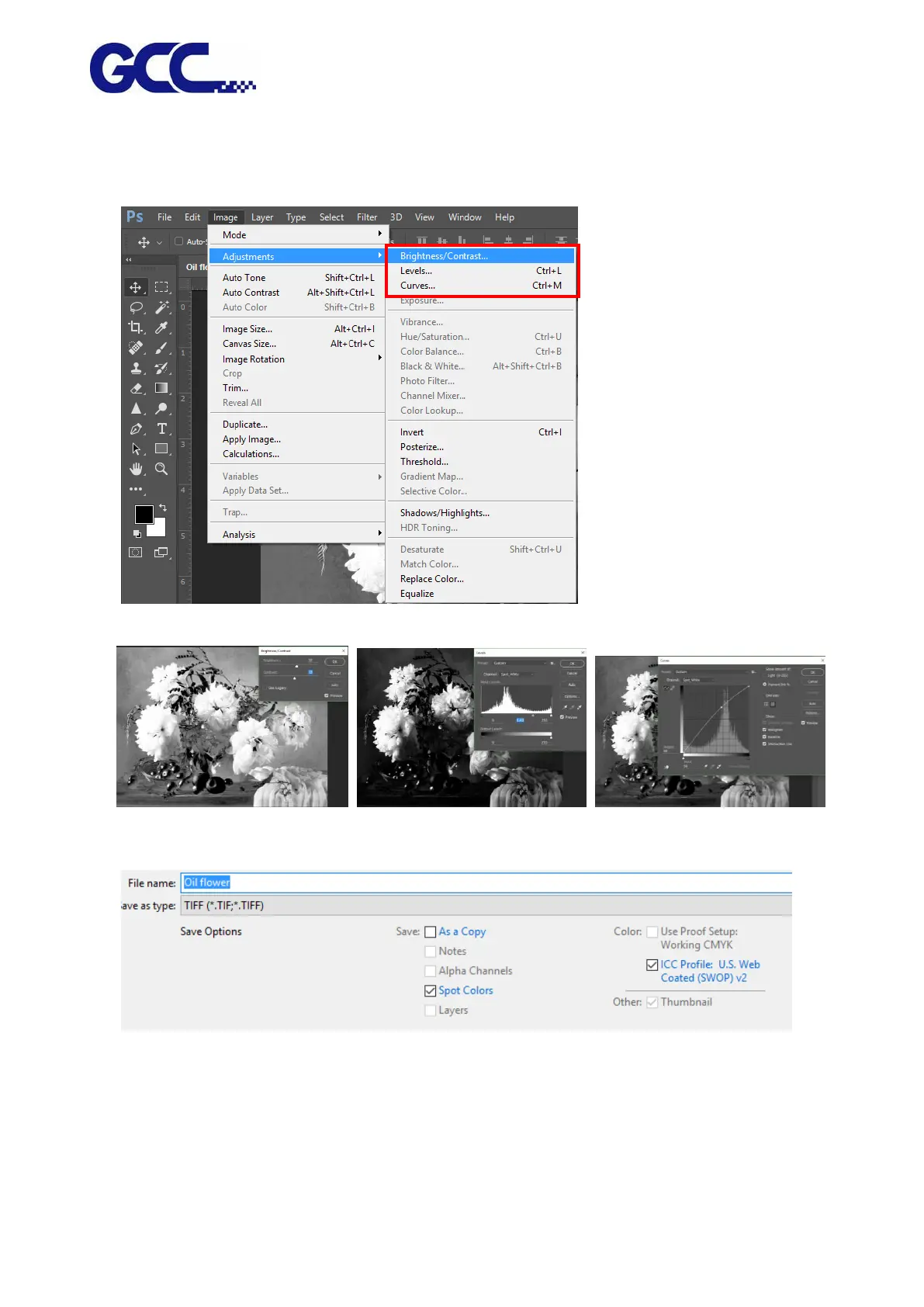Select the History Brush tool
The height and width of the screenshot is (1307, 924).
161,368
